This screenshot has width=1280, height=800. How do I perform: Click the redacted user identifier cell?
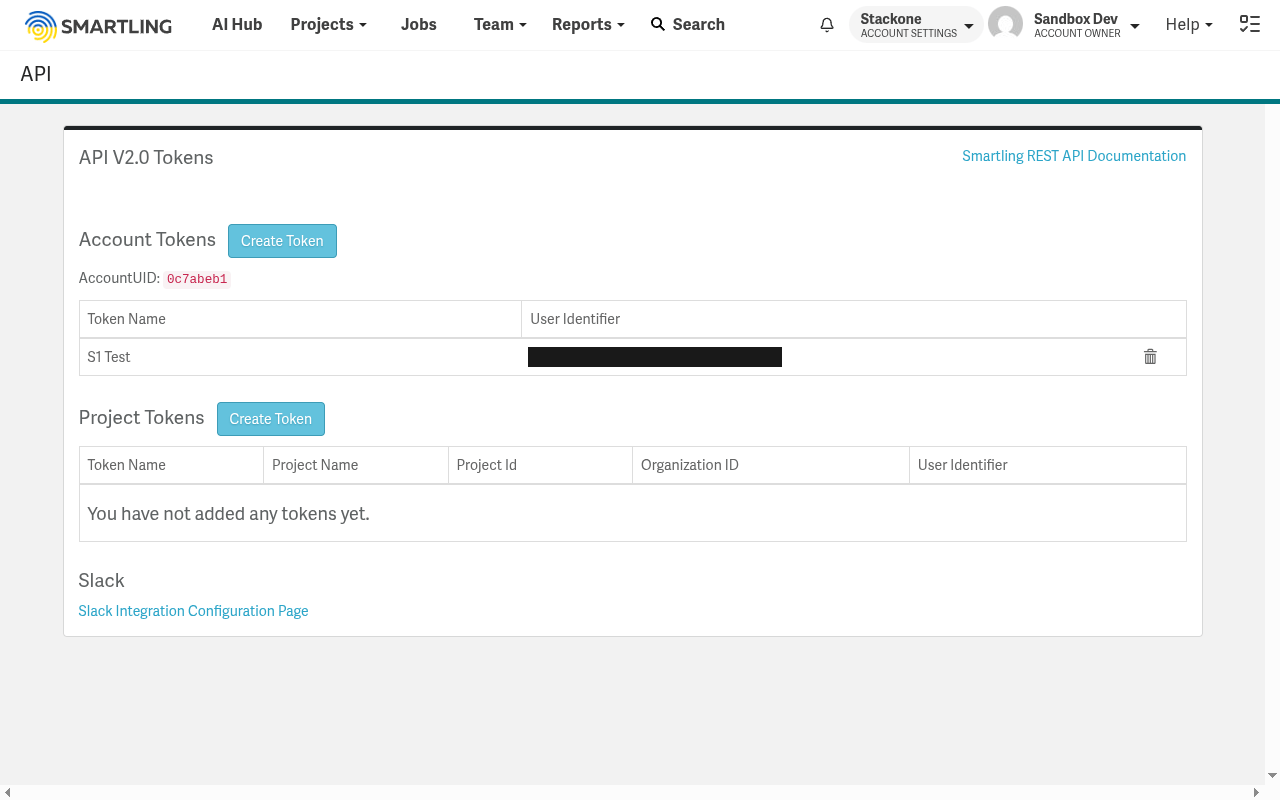pos(655,357)
